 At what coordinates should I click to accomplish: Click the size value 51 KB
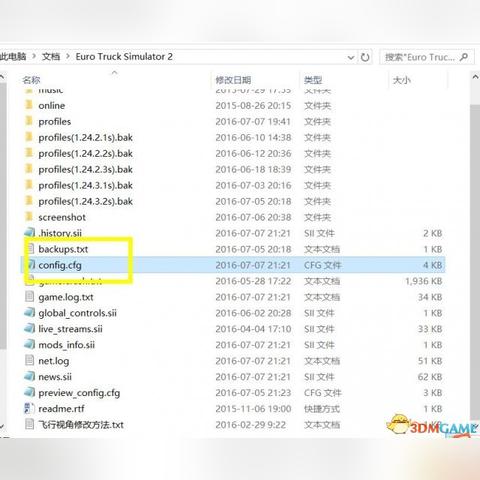430,361
